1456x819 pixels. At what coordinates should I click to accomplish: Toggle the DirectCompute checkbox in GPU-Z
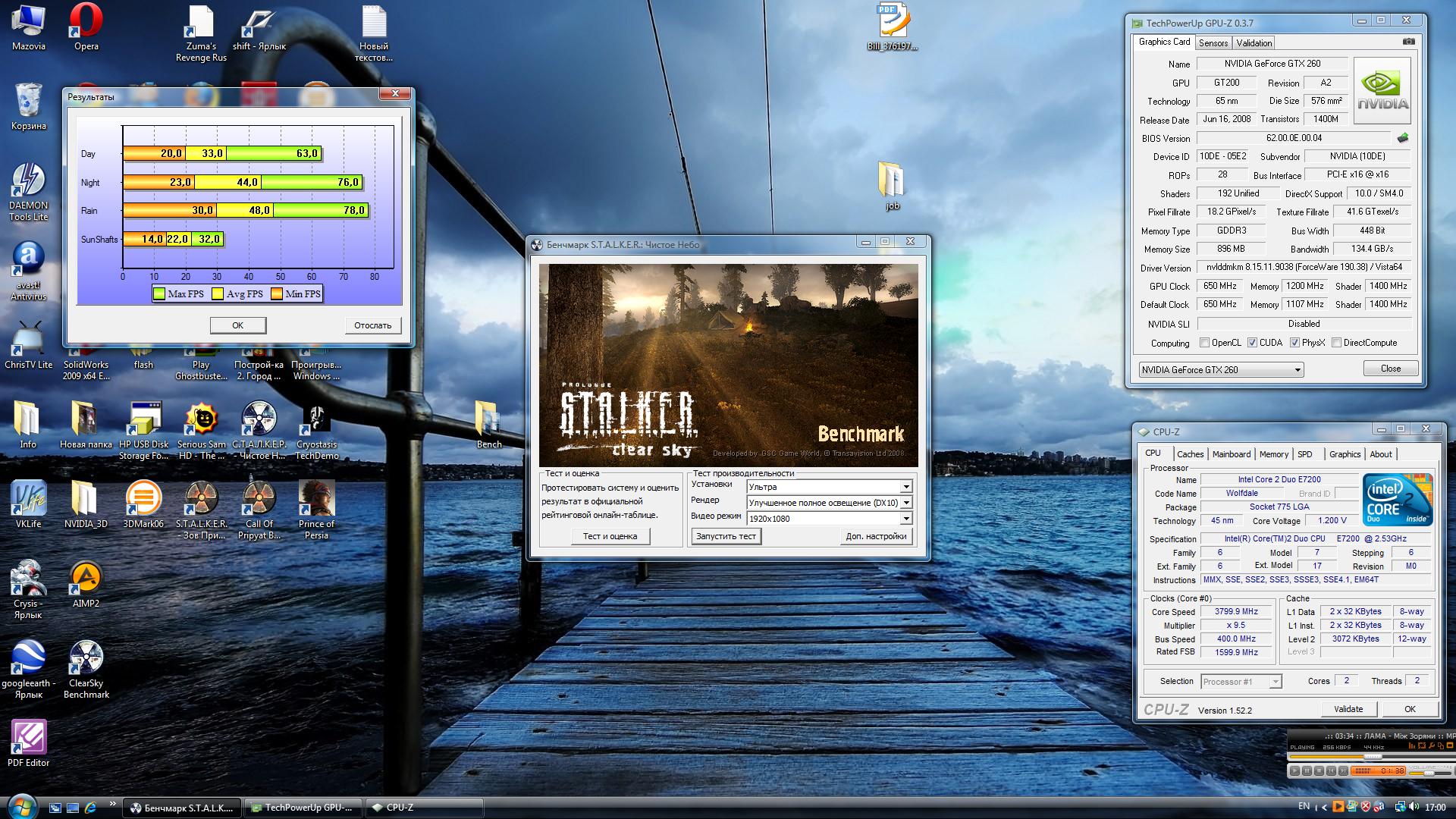(x=1336, y=343)
